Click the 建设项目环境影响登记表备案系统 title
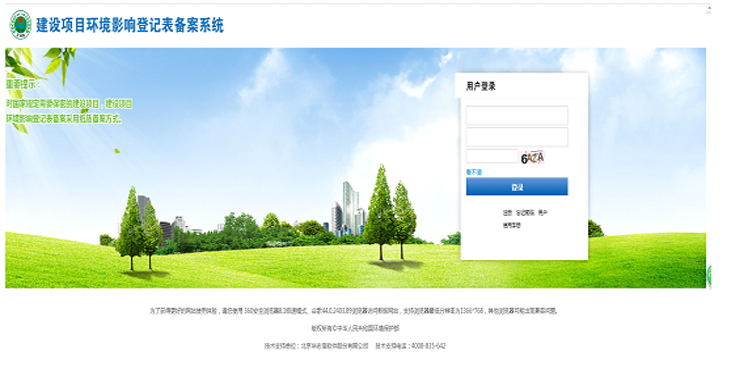 (x=130, y=25)
